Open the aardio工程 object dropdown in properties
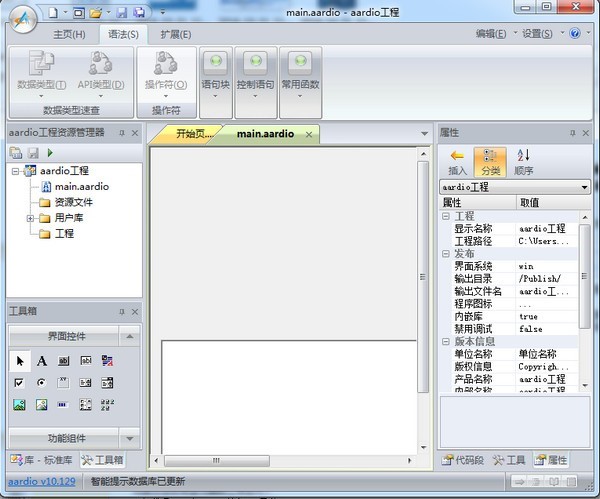Image resolution: width=600 pixels, height=499 pixels. [584, 187]
